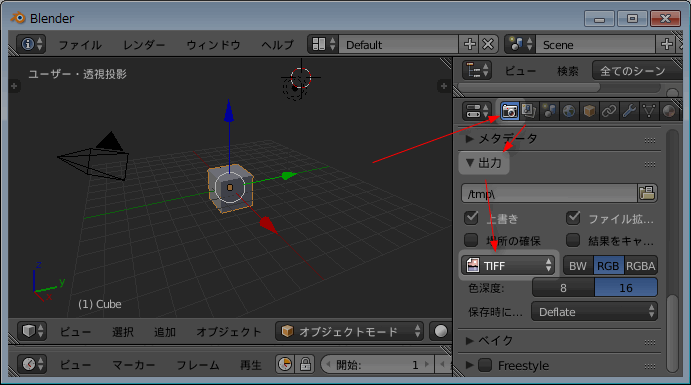
Task: Select the BW color mode
Action: point(578,266)
